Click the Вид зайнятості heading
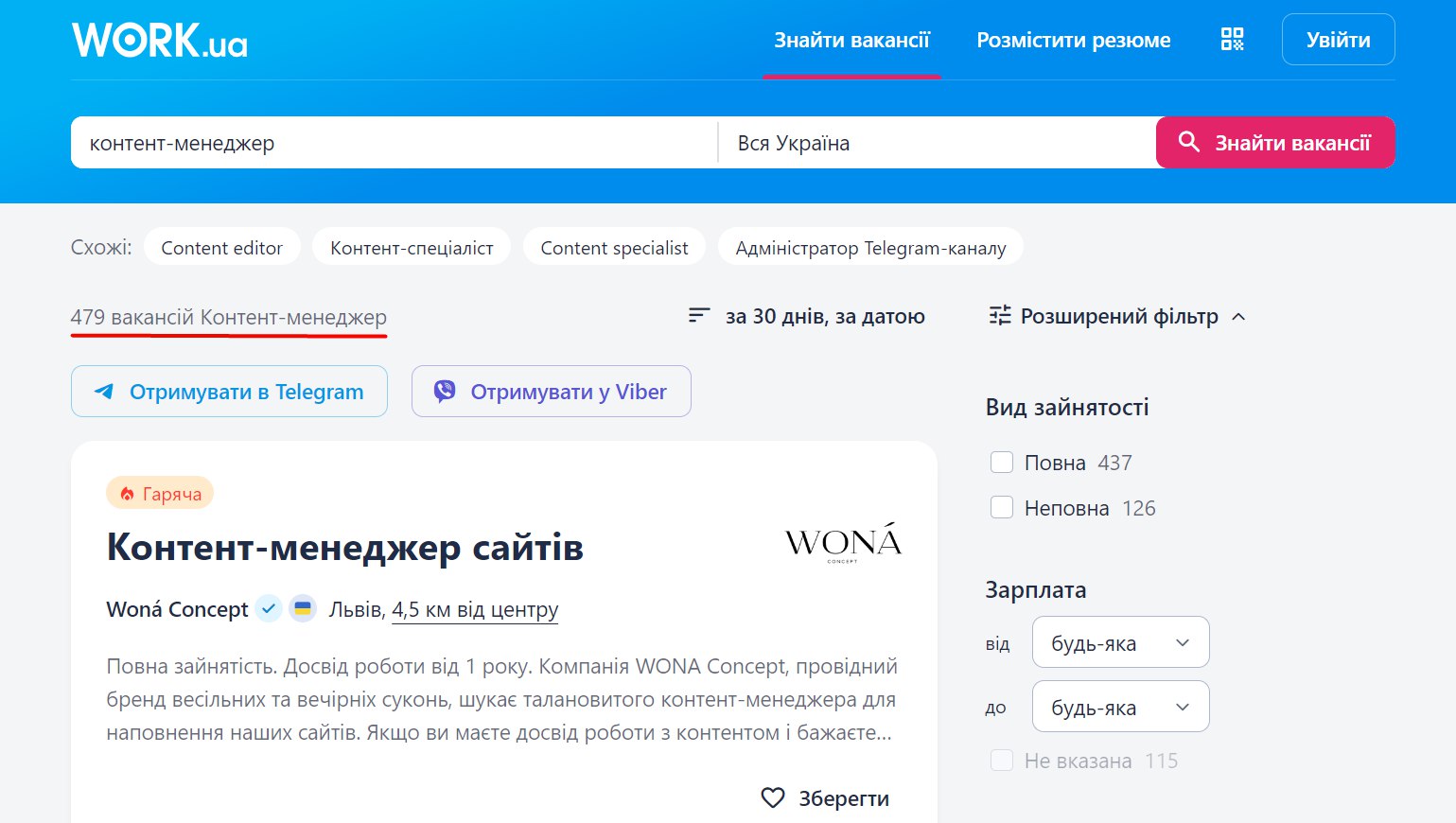This screenshot has width=1456, height=823. click(1067, 408)
